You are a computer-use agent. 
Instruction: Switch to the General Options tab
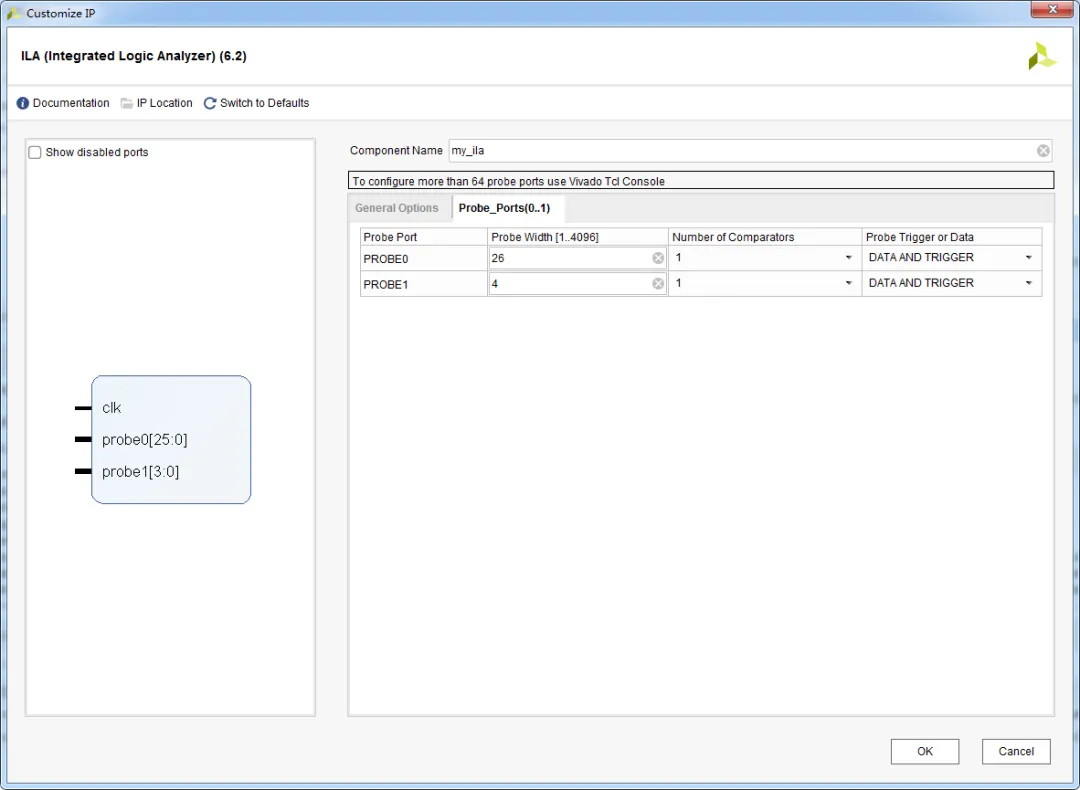(x=397, y=208)
